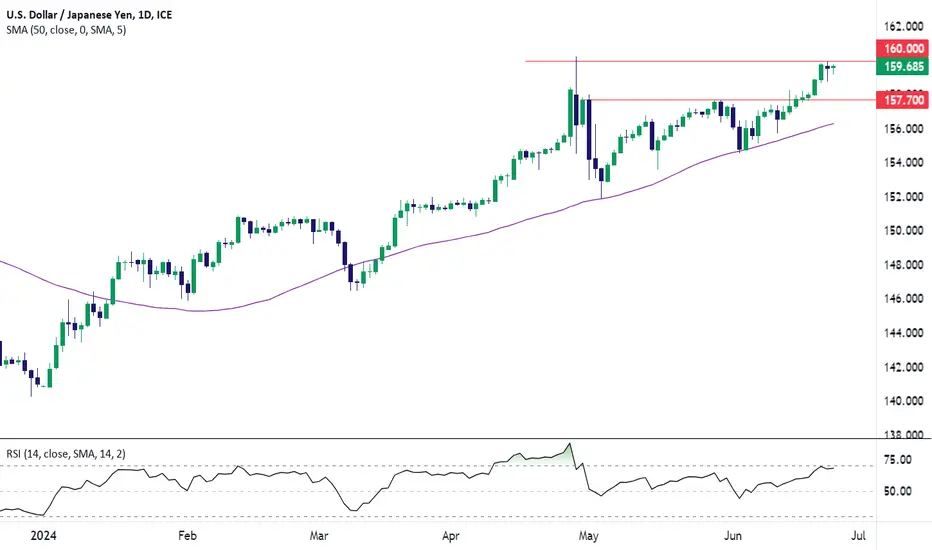This screenshot has width=932, height=550.
Task: Click the 2024 label on the time axis
Action: click(x=43, y=536)
